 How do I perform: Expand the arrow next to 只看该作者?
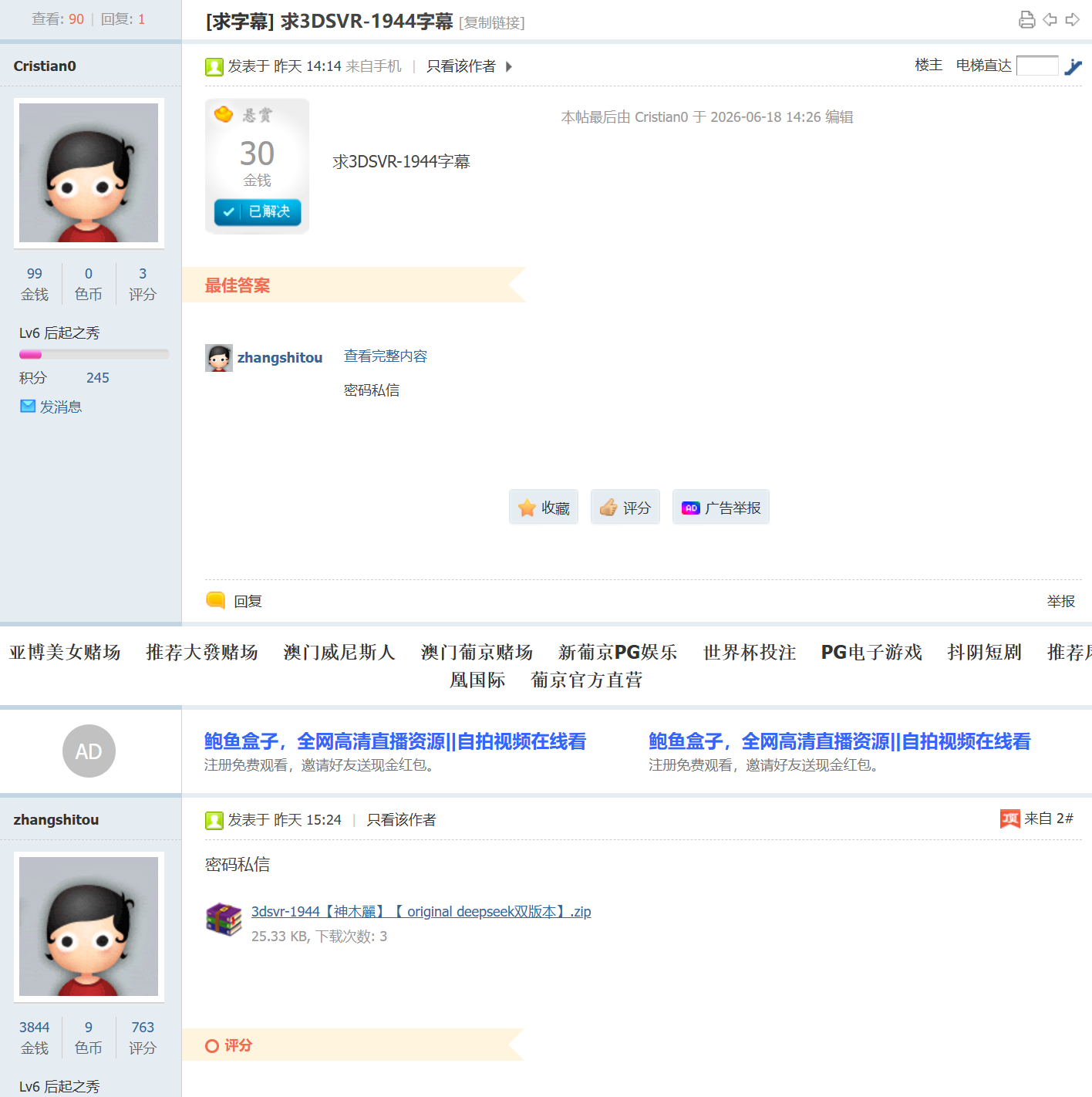509,67
